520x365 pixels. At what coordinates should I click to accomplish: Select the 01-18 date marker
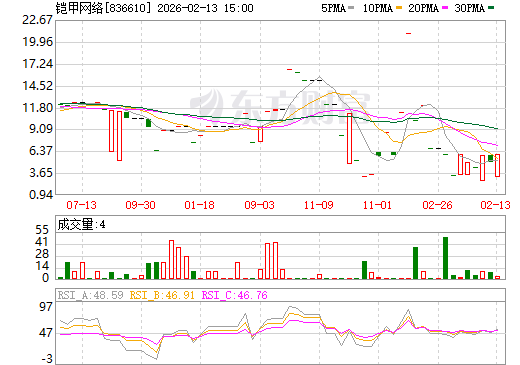coord(199,205)
